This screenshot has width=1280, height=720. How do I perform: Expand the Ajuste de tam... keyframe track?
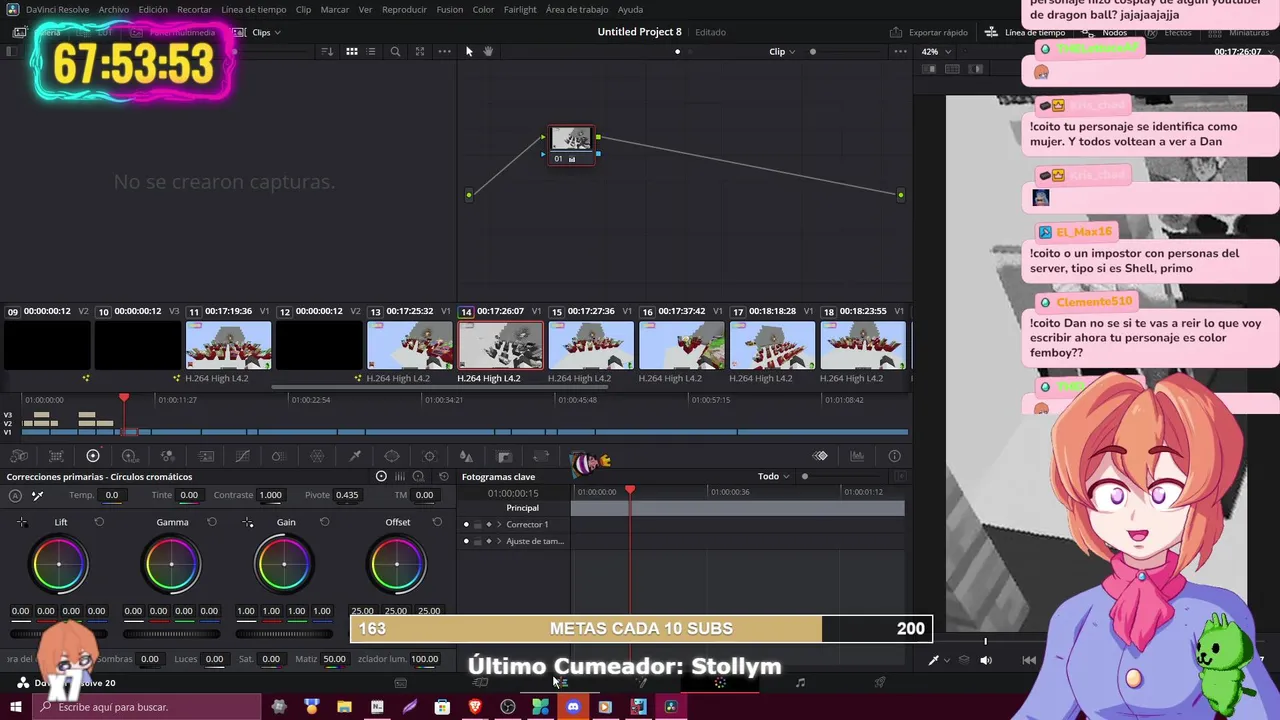click(499, 541)
